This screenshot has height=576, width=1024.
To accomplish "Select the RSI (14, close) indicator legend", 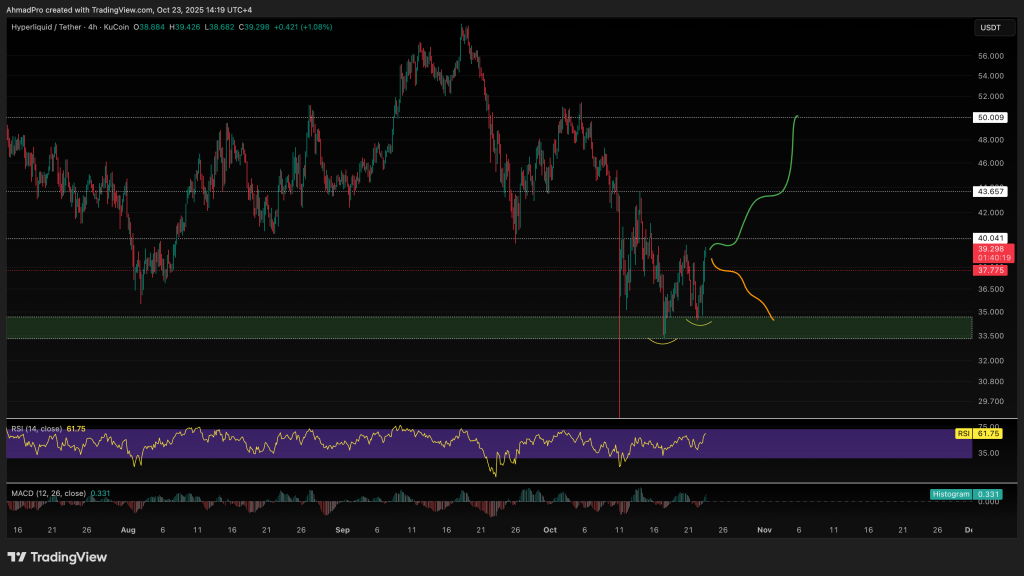I will pos(36,428).
